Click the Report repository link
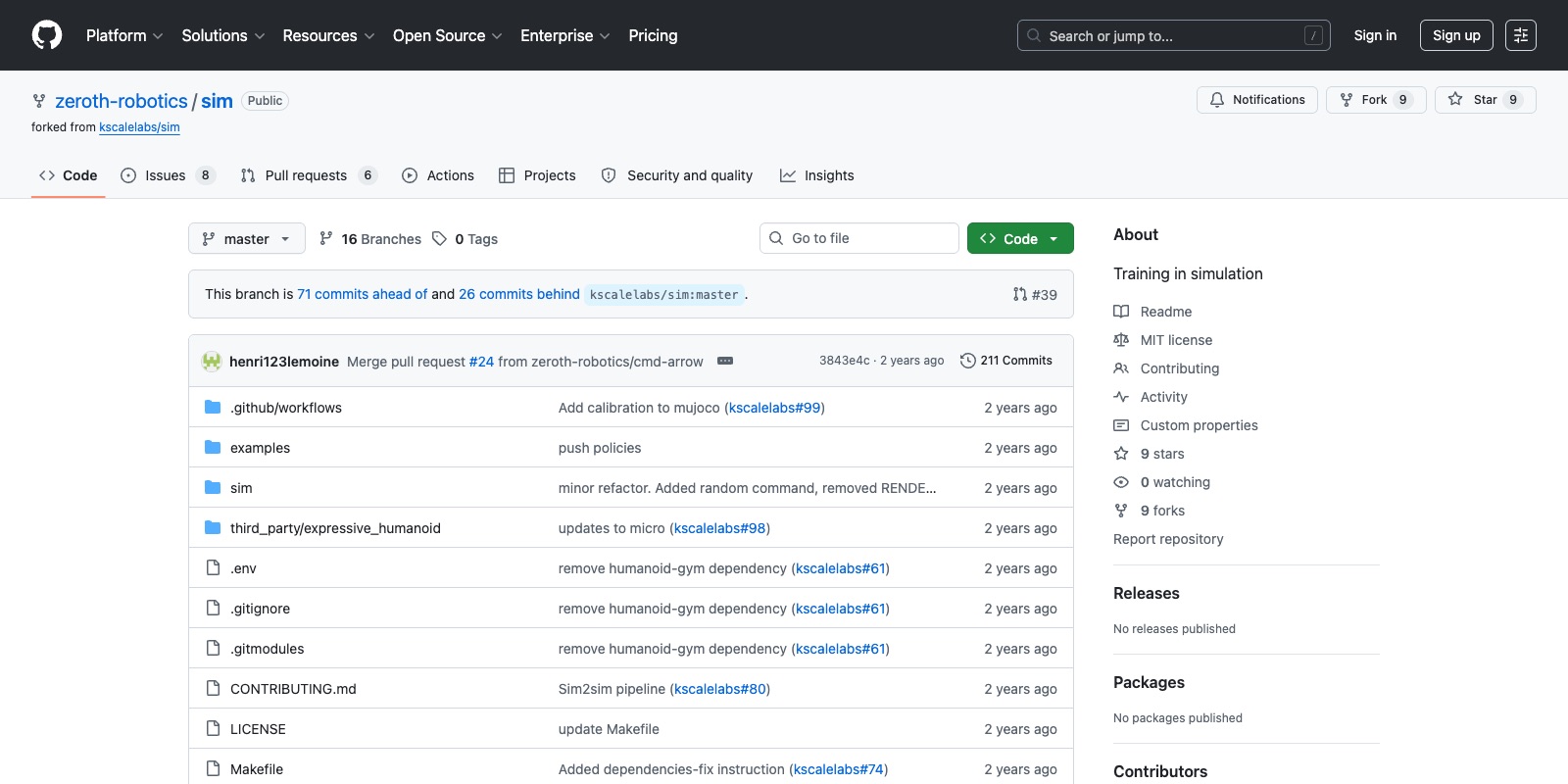This screenshot has height=784, width=1568. coord(1168,539)
